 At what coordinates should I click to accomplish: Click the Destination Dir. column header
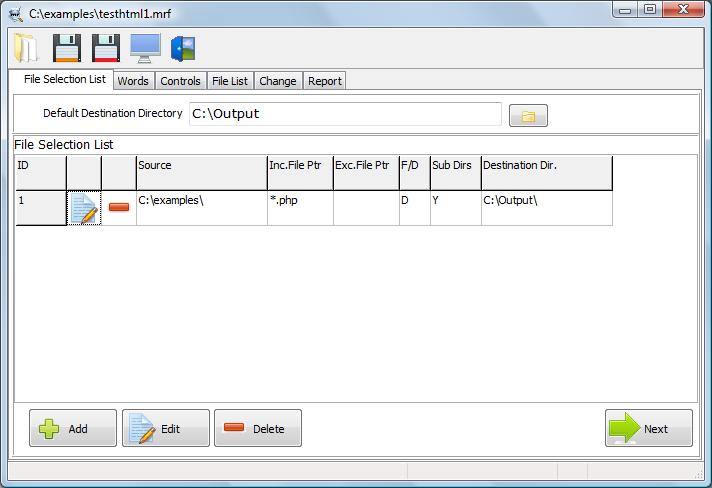(546, 172)
